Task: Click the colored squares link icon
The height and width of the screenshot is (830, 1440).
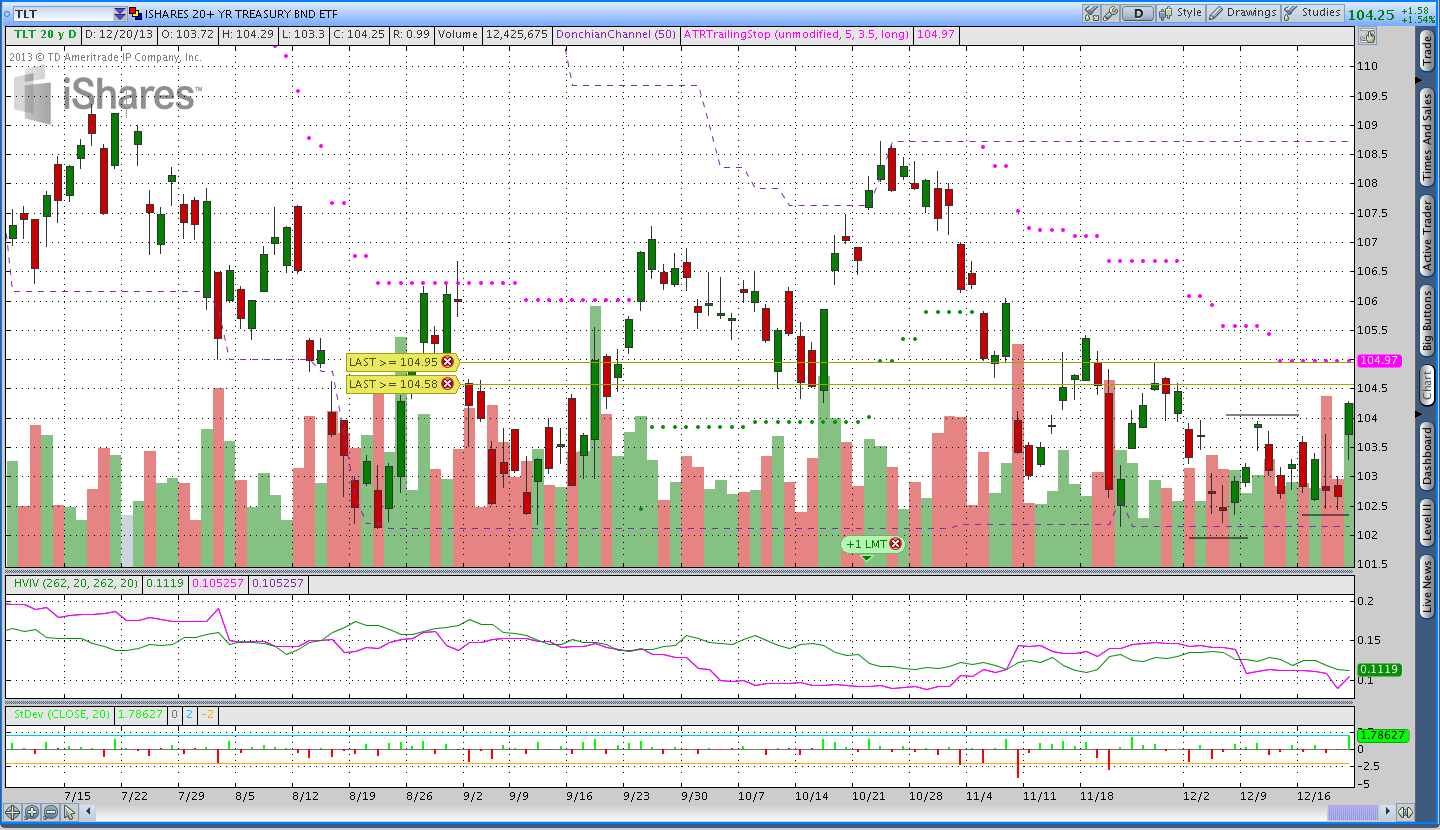Action: 135,14
